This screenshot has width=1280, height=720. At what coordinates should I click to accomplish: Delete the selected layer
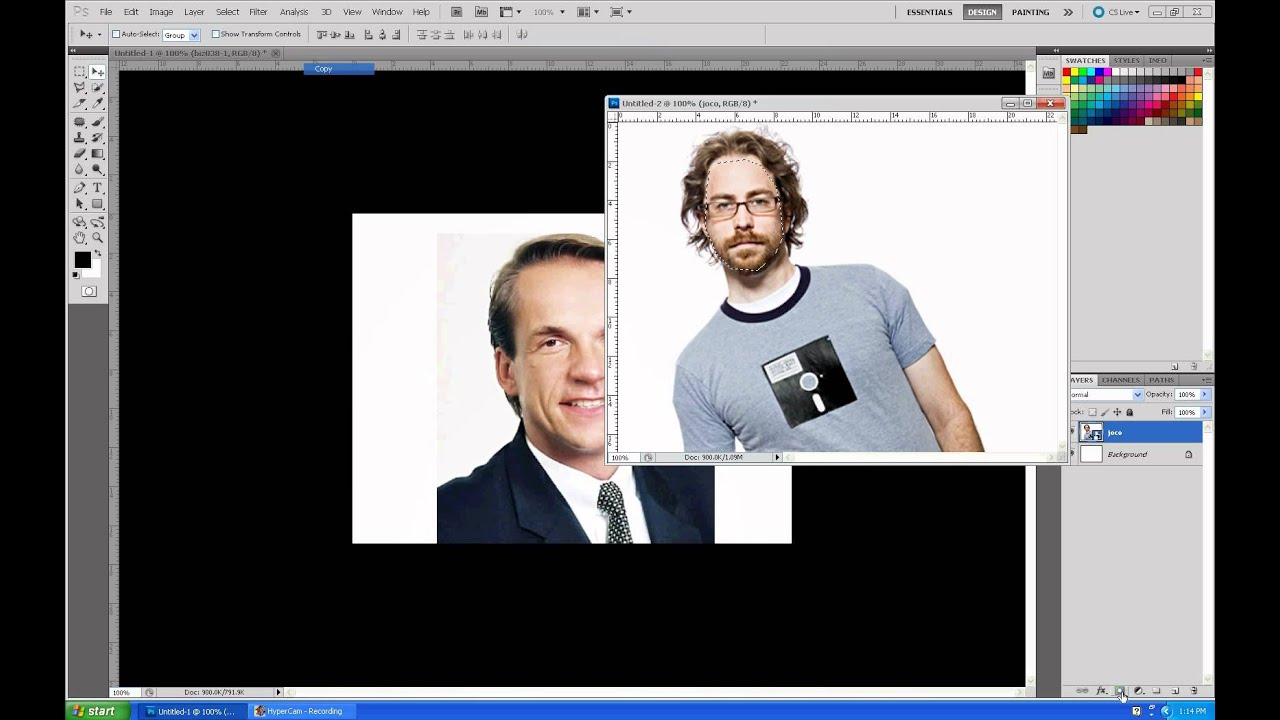pyautogui.click(x=1194, y=691)
